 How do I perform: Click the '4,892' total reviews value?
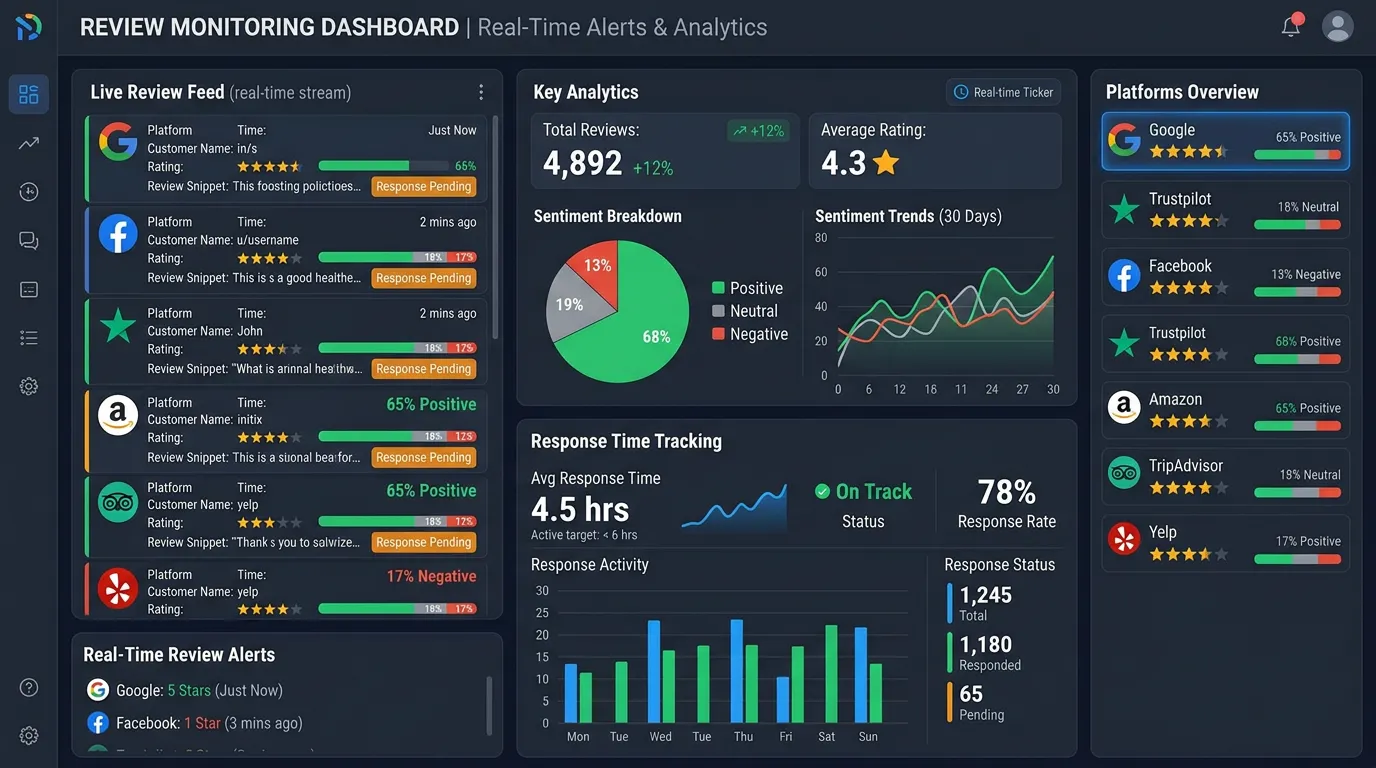[583, 163]
